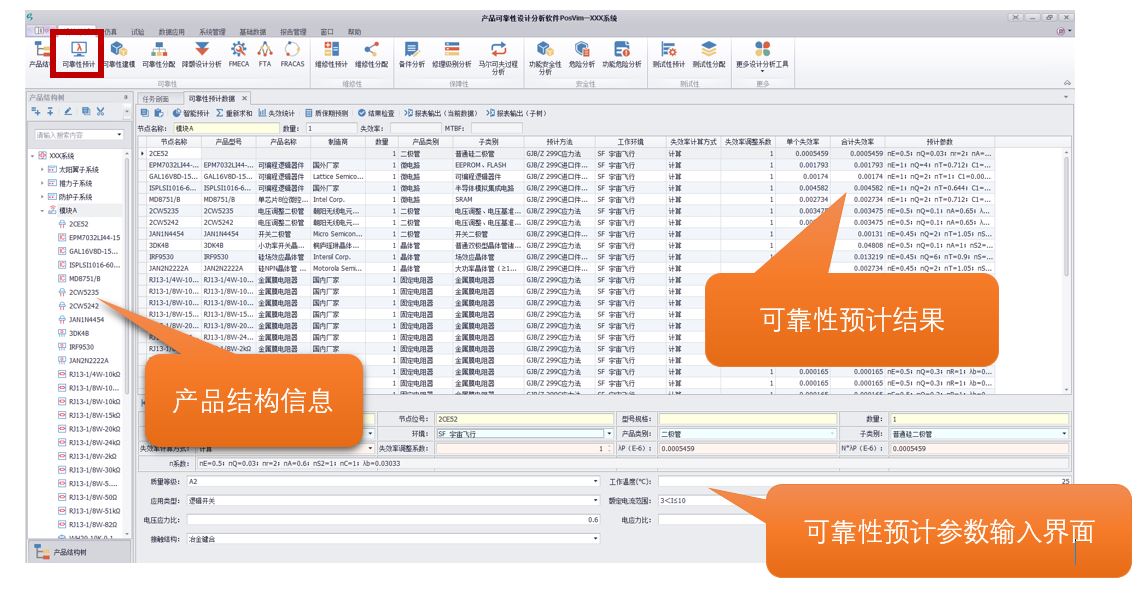The height and width of the screenshot is (599, 1138).
Task: Switch to the 任务剖面 tab
Action: 155,98
